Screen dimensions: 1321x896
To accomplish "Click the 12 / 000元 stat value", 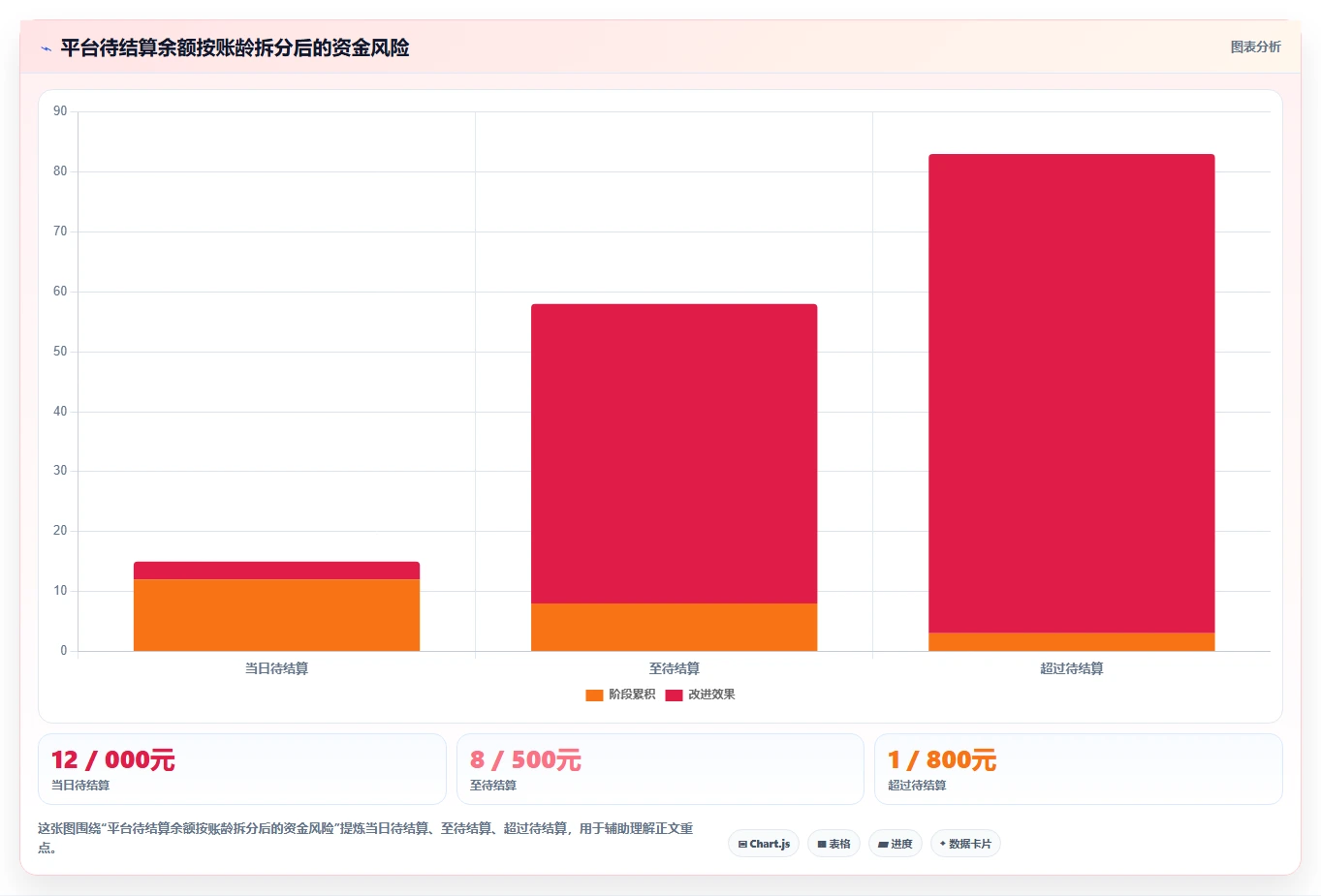I will coord(112,760).
